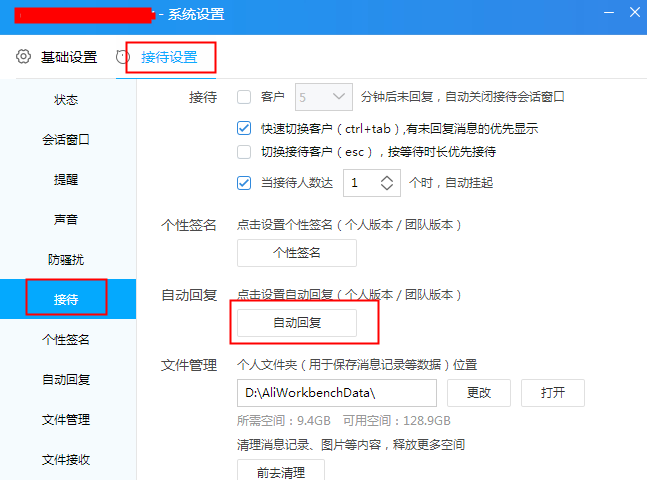Image resolution: width=647 pixels, height=480 pixels.
Task: Click the 个性签名 button
Action: 297,253
